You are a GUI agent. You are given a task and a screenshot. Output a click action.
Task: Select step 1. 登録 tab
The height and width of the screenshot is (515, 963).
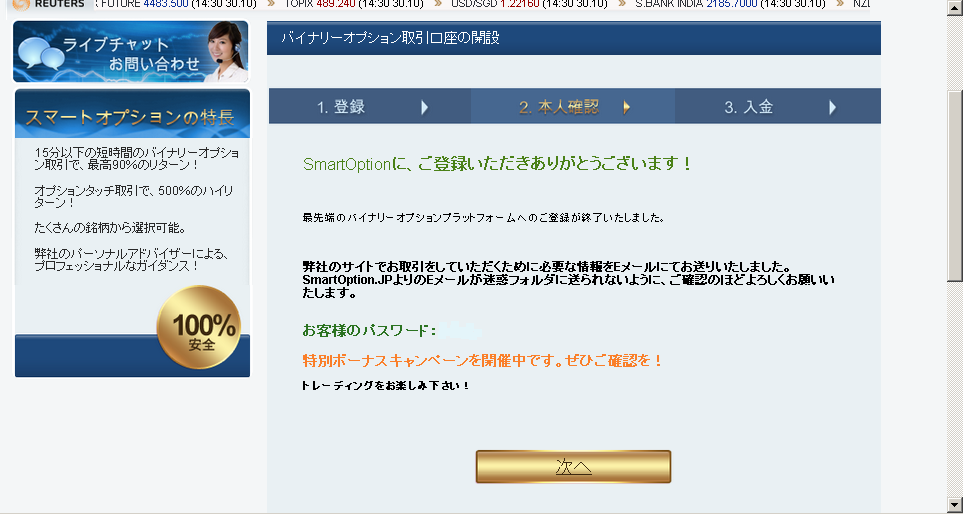[370, 107]
